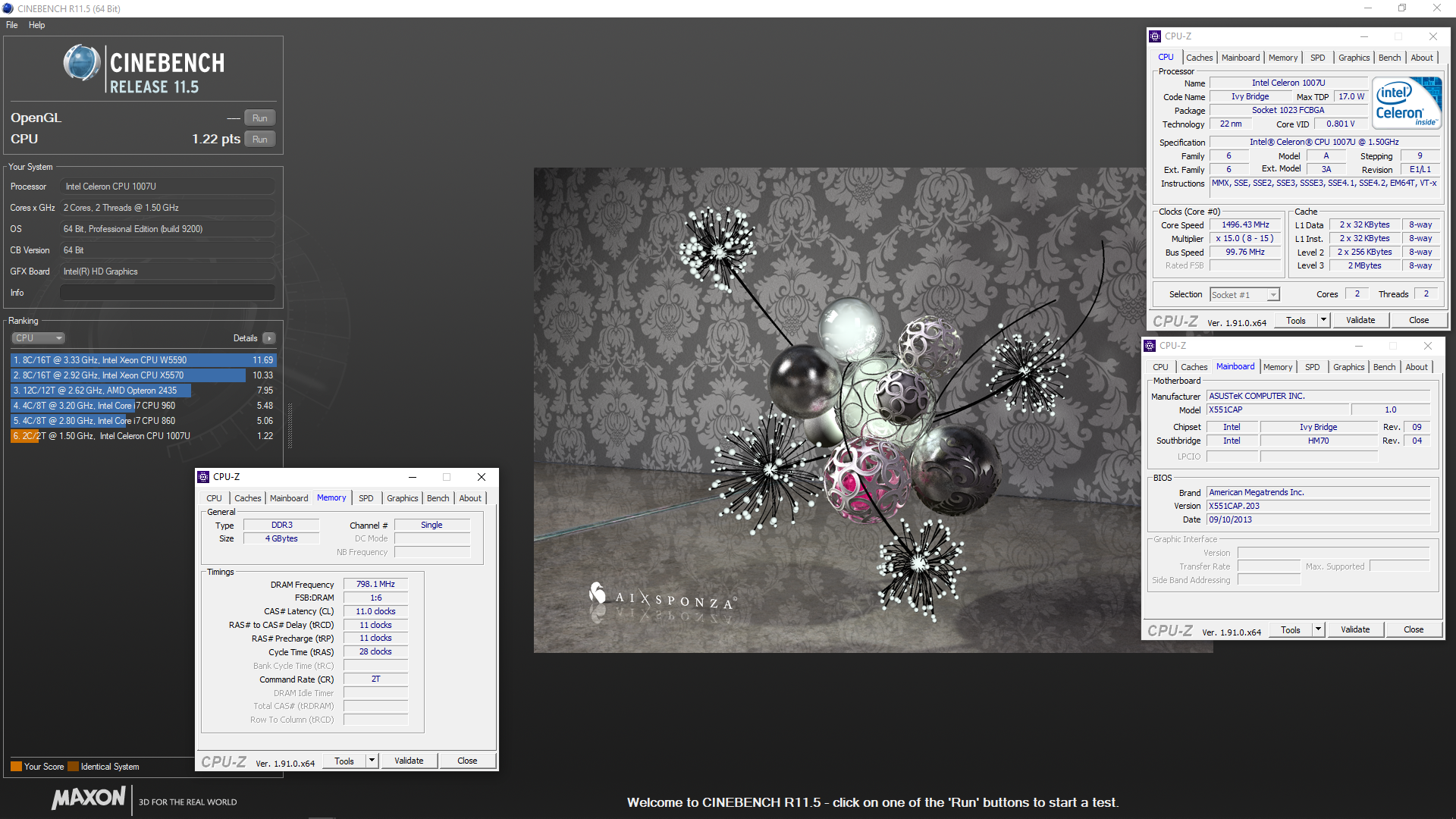
Task: Select ranking row Intel Core i7 CPU 860
Action: click(143, 421)
